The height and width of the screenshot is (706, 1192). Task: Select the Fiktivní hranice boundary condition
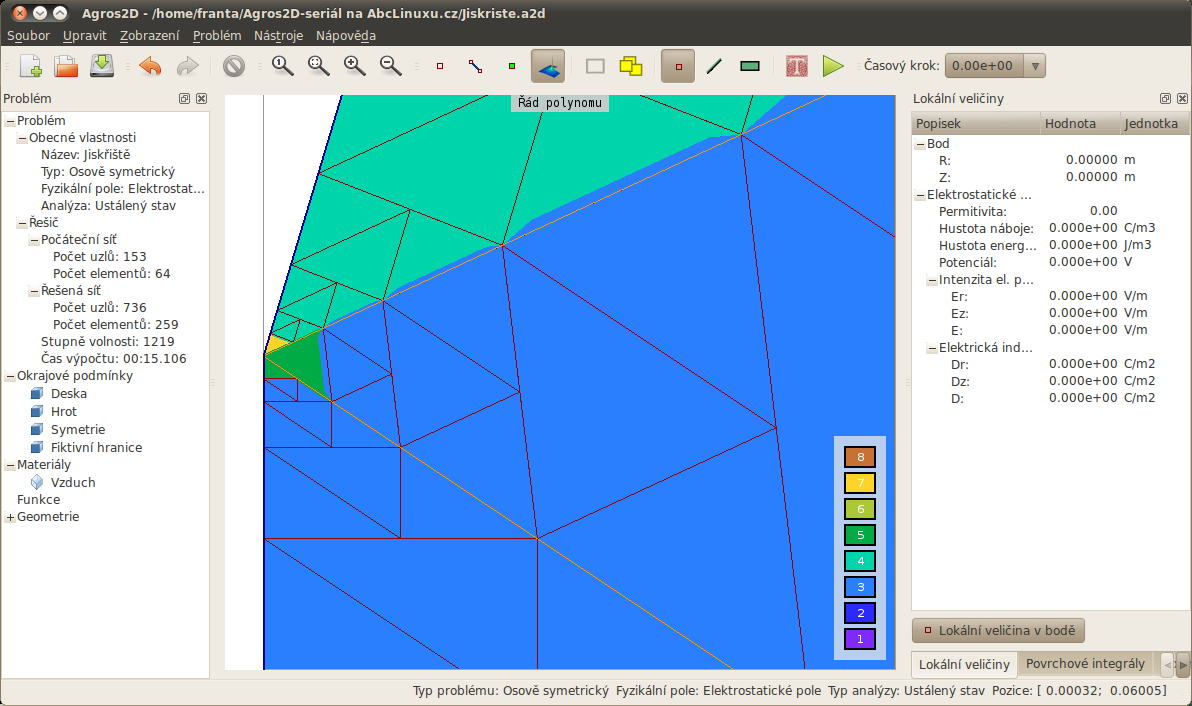coord(97,448)
